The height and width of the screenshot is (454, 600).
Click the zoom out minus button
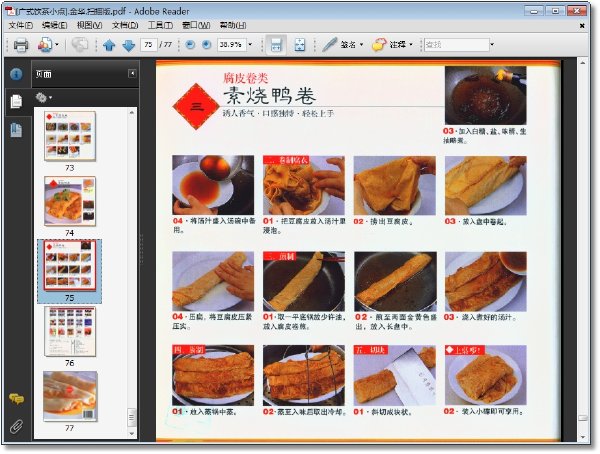[190, 45]
